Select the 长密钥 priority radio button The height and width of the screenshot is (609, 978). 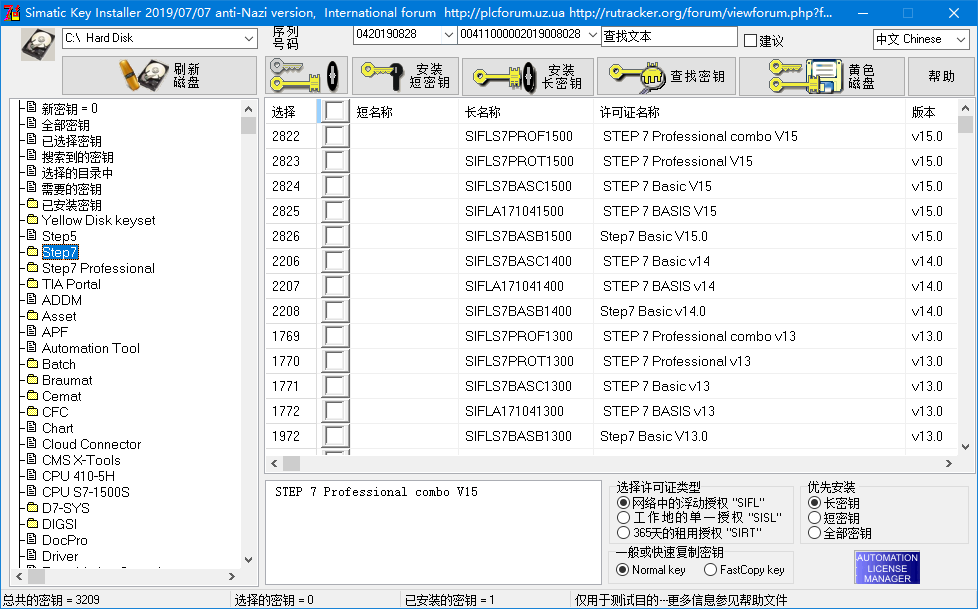(814, 502)
